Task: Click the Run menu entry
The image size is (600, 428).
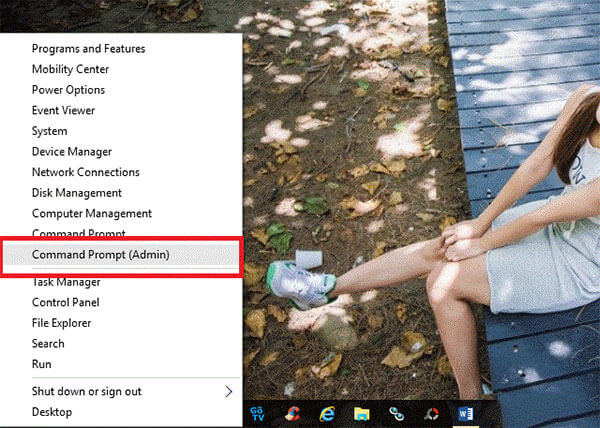Action: [42, 364]
